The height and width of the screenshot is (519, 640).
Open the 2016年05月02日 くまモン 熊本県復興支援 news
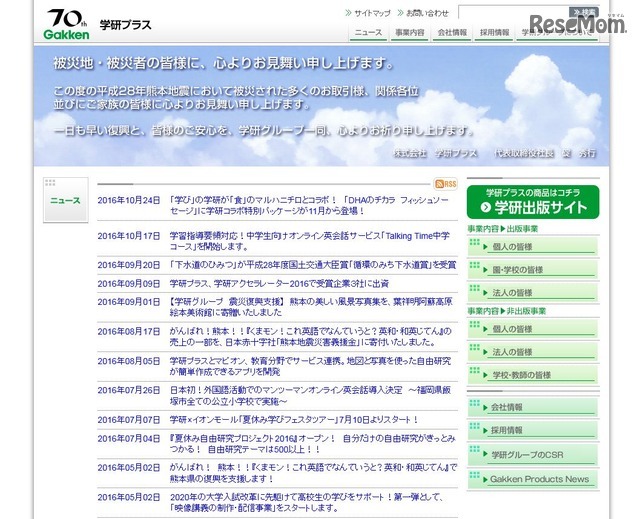[x=313, y=473]
